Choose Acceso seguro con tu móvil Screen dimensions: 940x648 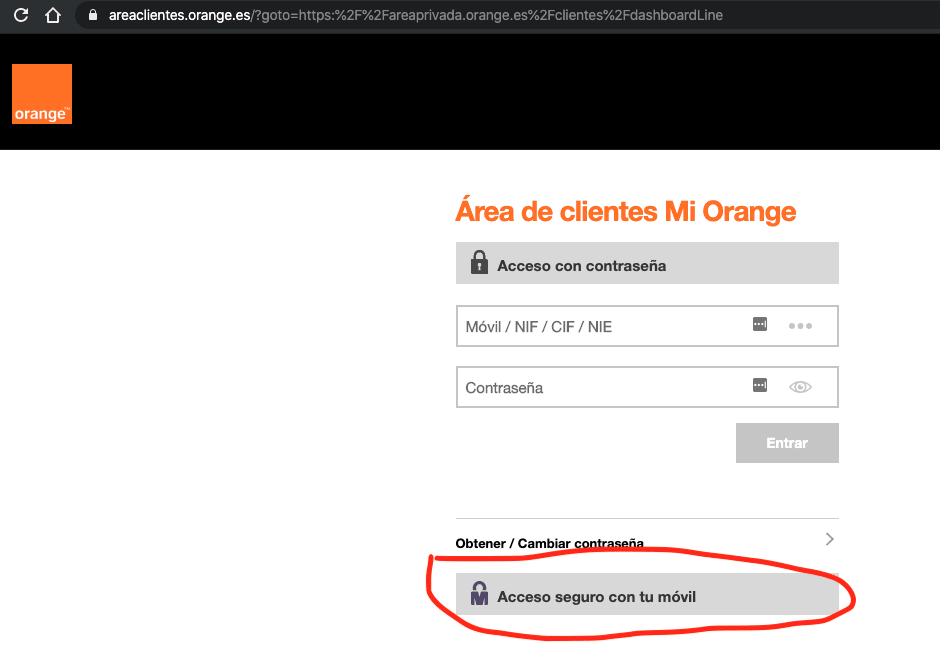[647, 594]
